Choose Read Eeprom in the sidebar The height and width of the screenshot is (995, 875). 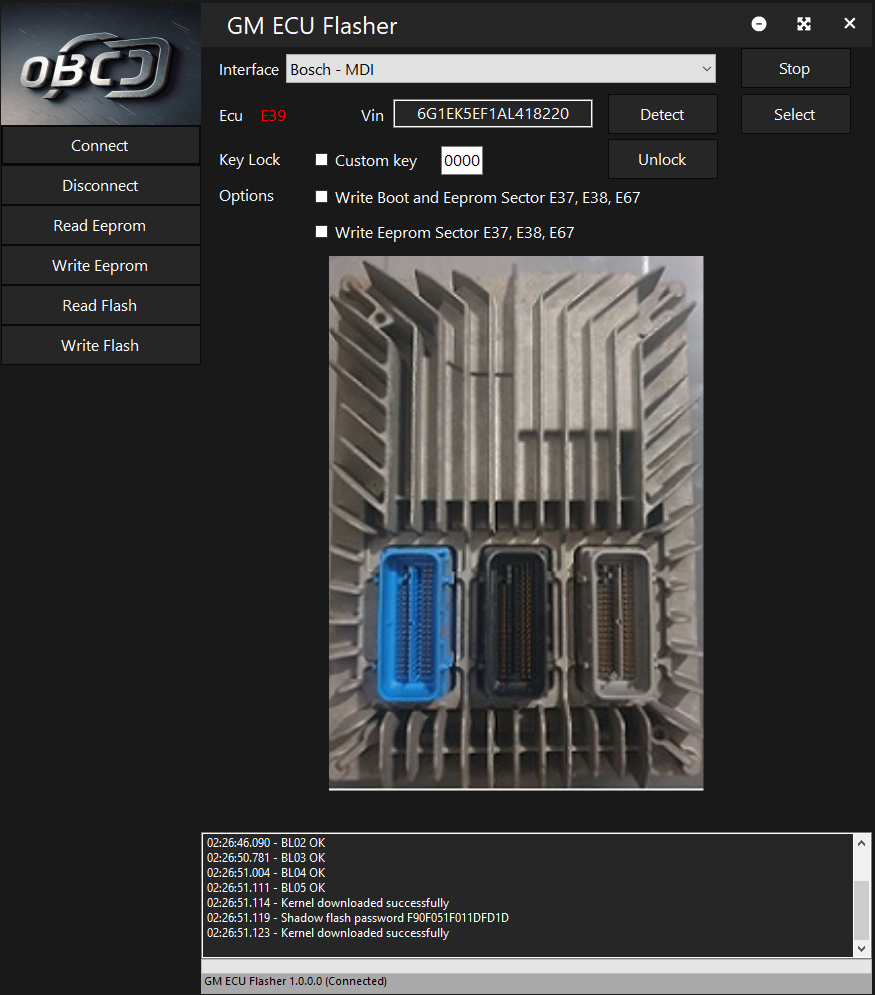(x=100, y=225)
